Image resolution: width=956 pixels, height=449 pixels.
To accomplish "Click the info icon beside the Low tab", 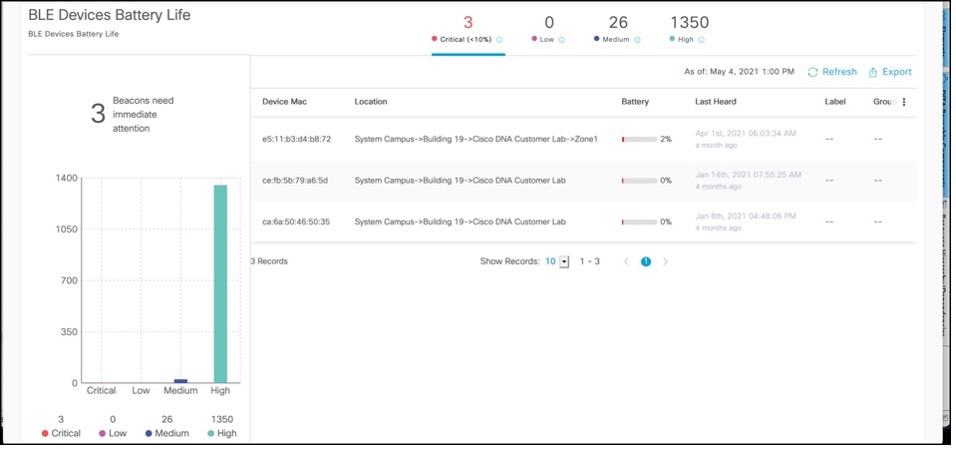I will pos(562,40).
